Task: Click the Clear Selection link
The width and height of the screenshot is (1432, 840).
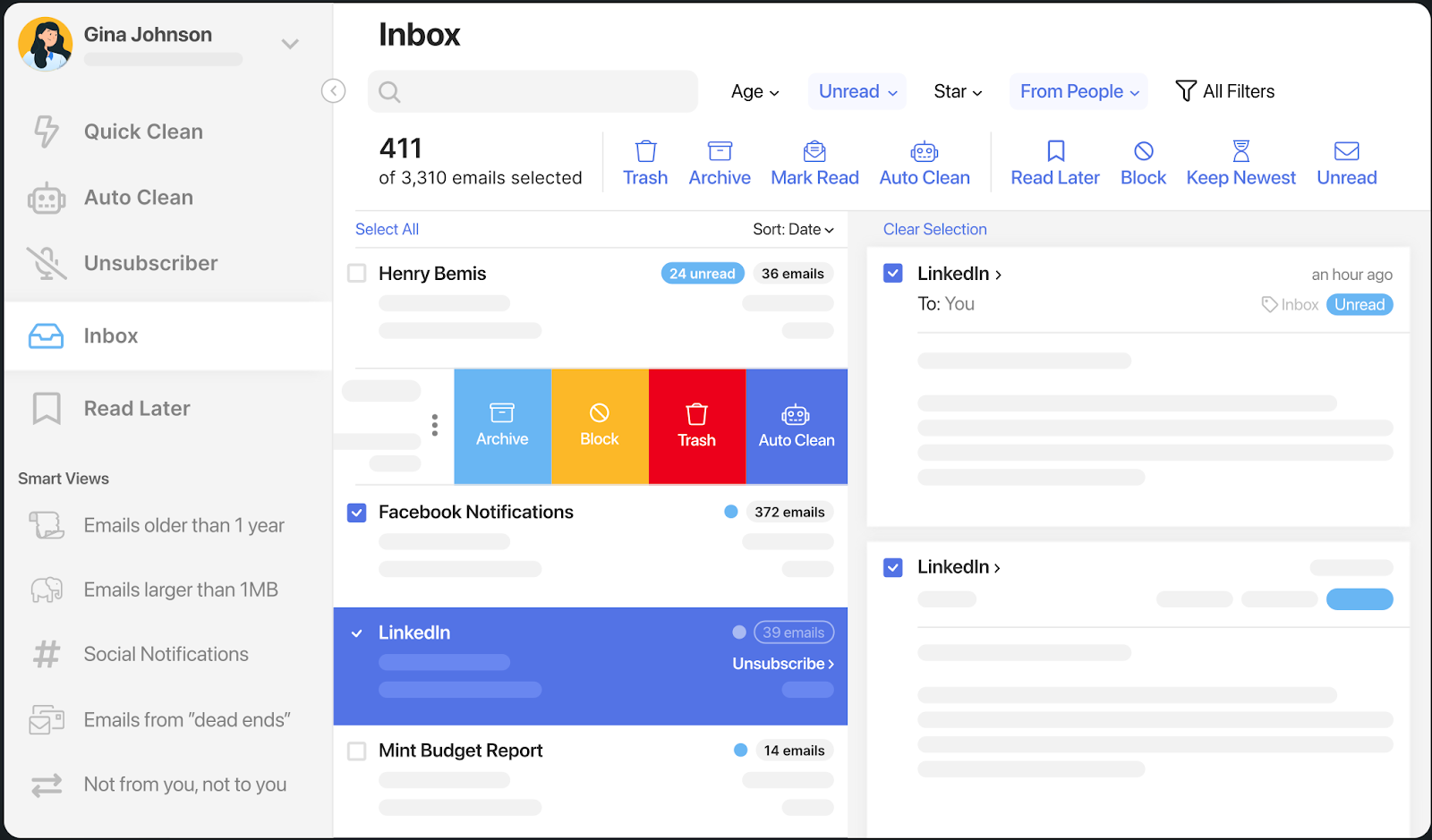Action: [934, 229]
